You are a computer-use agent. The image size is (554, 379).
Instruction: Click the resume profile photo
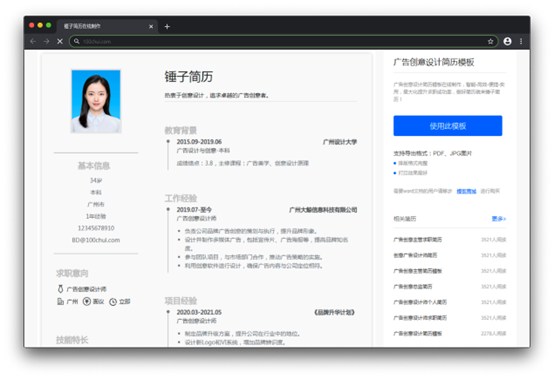96,101
